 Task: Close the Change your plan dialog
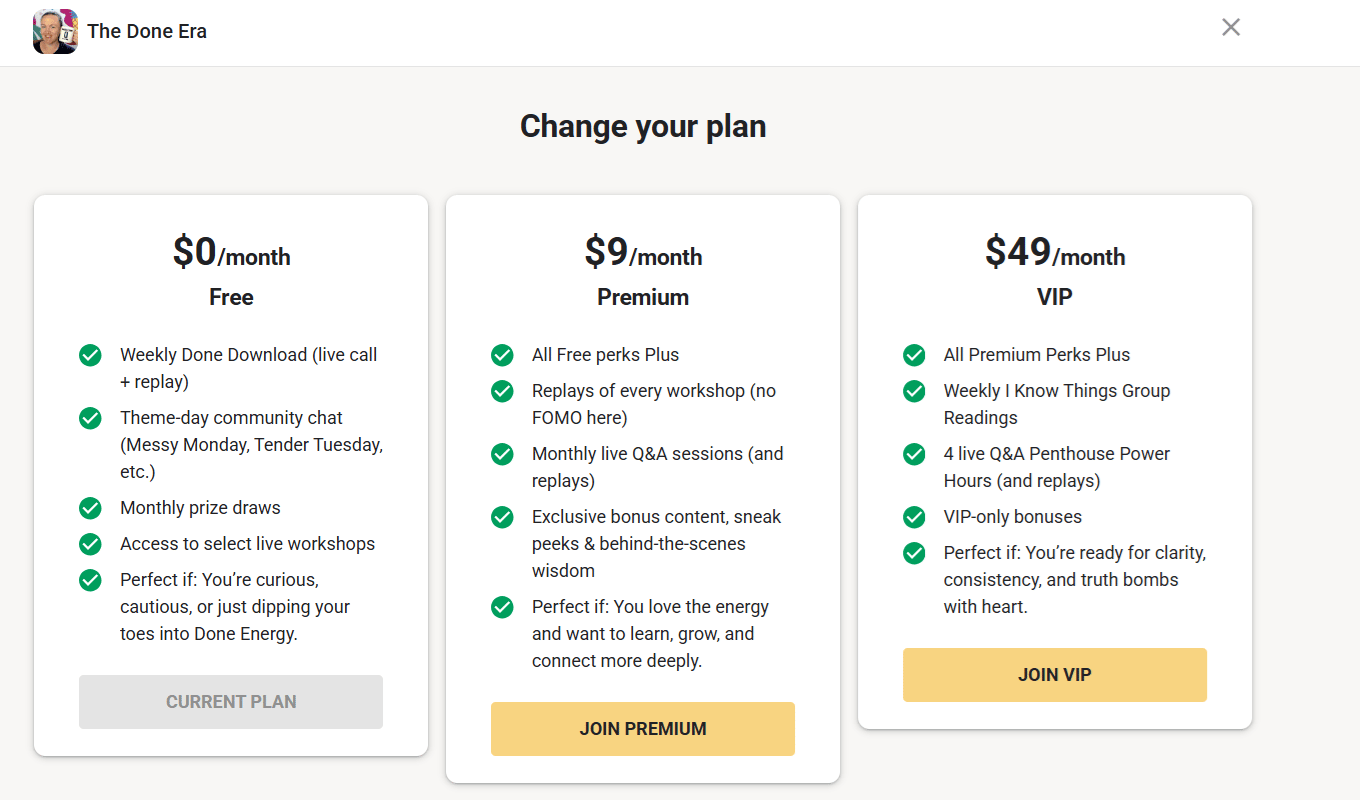coord(1231,28)
